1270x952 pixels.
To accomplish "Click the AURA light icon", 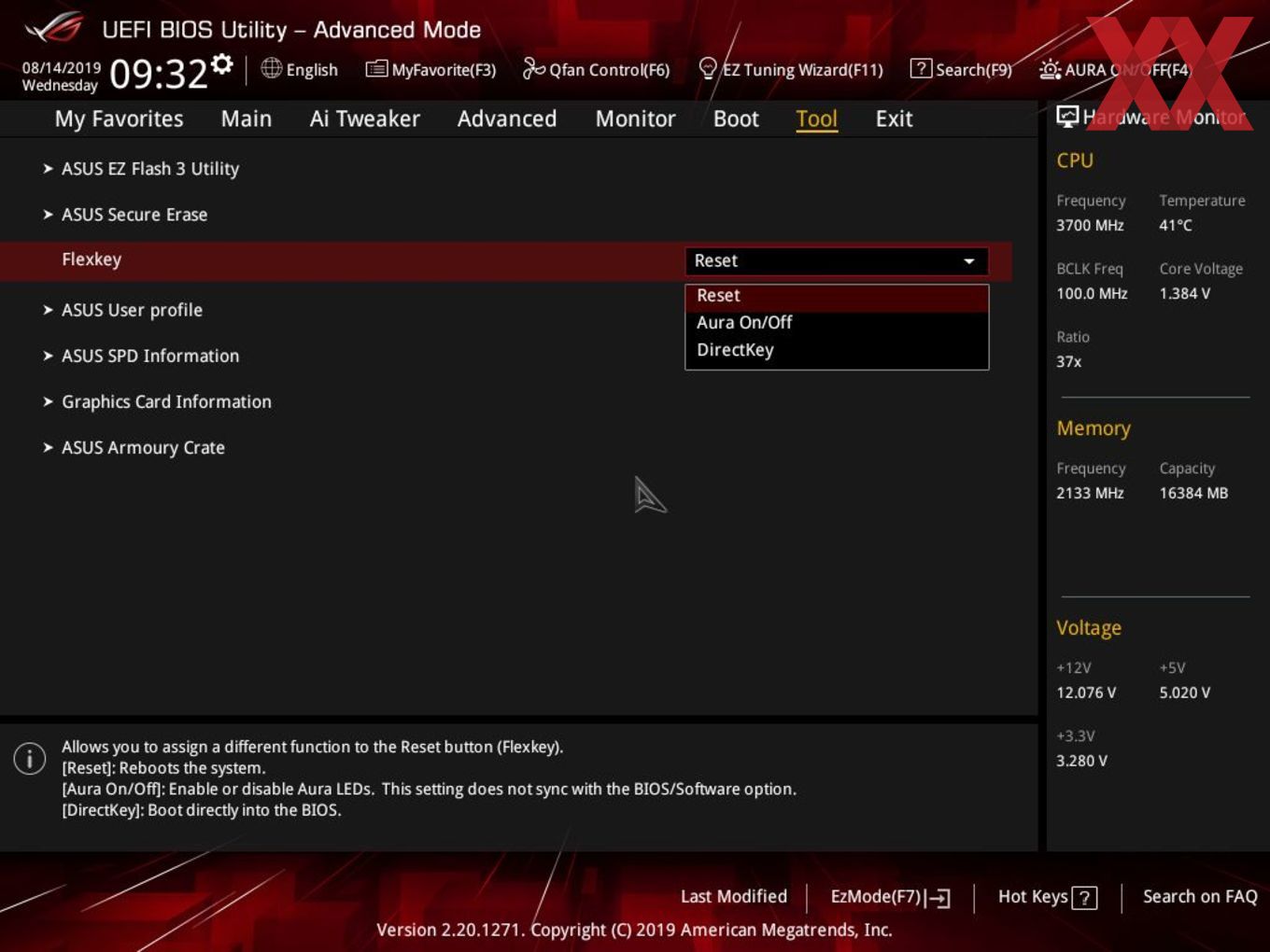I will (1050, 69).
